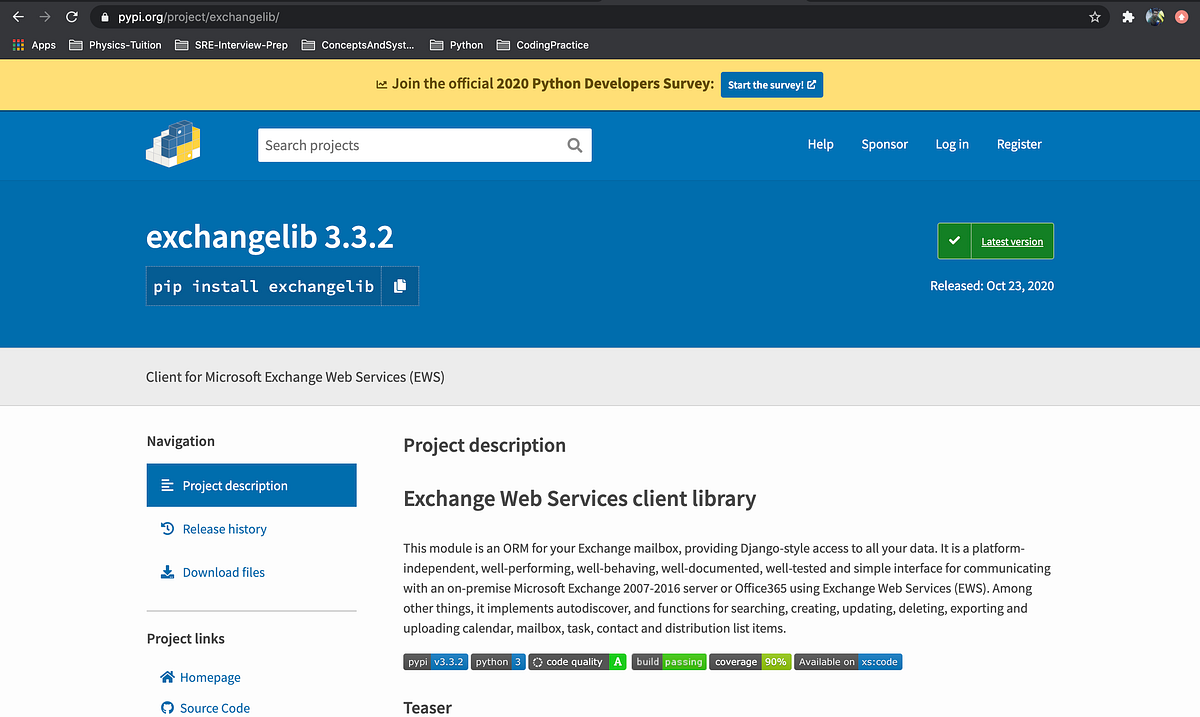Click the search magnifying glass icon
This screenshot has height=717, width=1200.
[x=574, y=145]
